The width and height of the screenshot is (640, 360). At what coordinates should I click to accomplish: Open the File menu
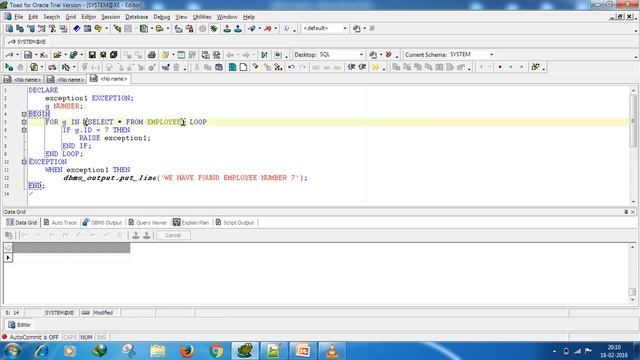tap(18, 17)
